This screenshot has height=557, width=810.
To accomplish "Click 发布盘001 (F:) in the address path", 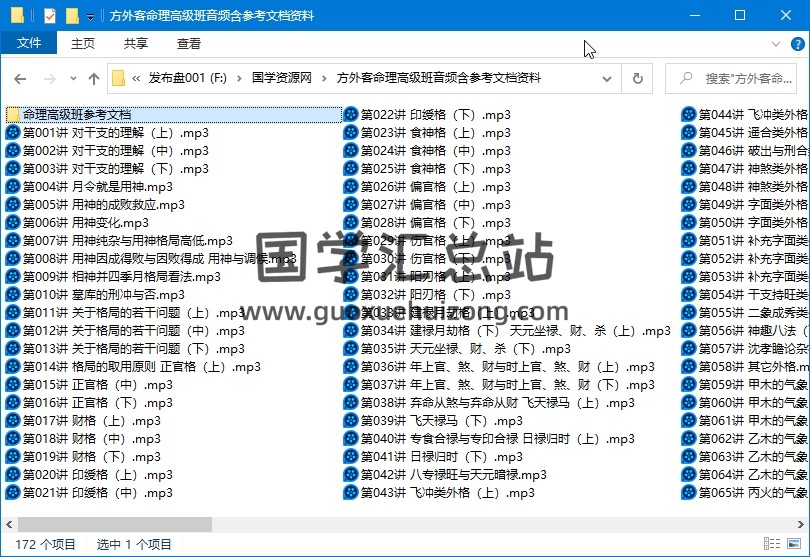I will (188, 78).
